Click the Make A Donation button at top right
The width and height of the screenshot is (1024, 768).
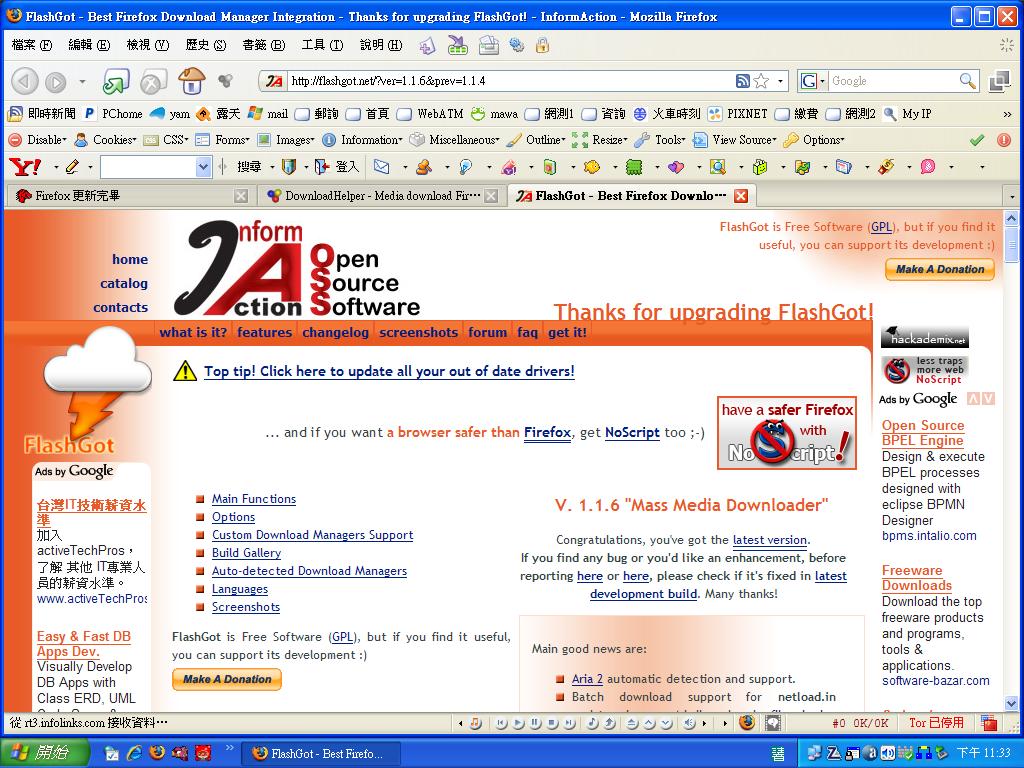pos(939,269)
